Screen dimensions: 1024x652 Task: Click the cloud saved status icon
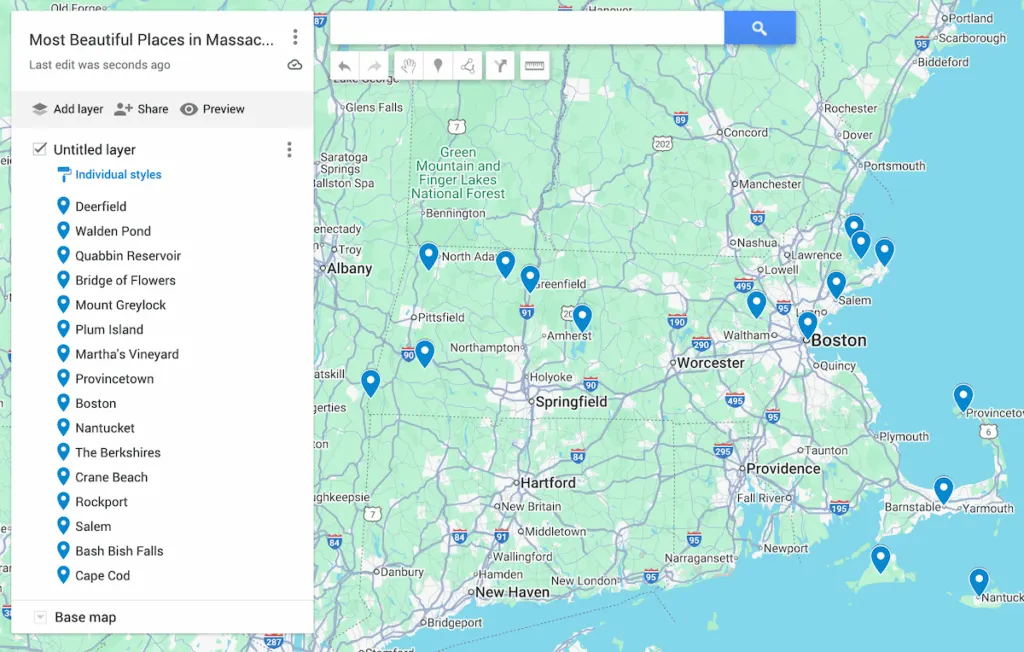(x=295, y=65)
